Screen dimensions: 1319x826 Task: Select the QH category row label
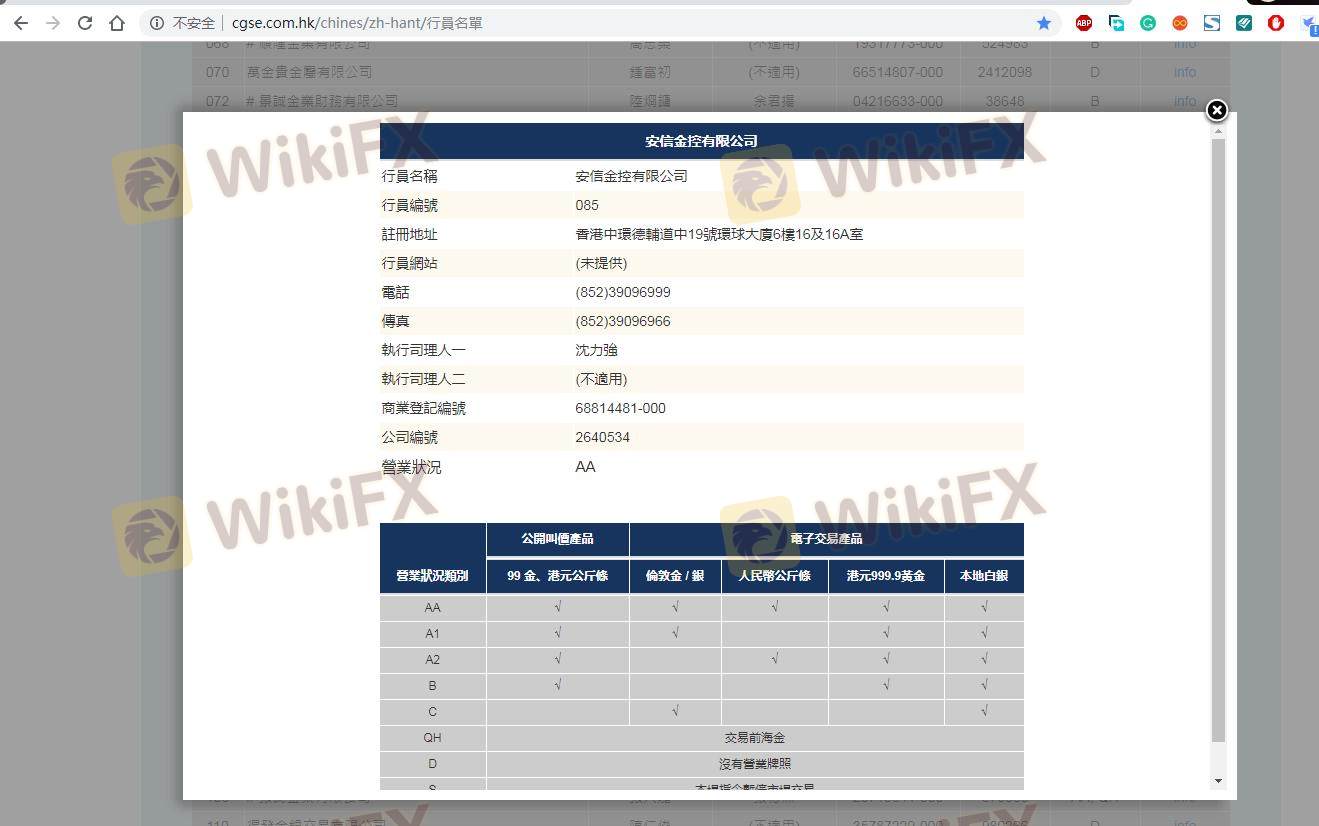click(x=432, y=737)
